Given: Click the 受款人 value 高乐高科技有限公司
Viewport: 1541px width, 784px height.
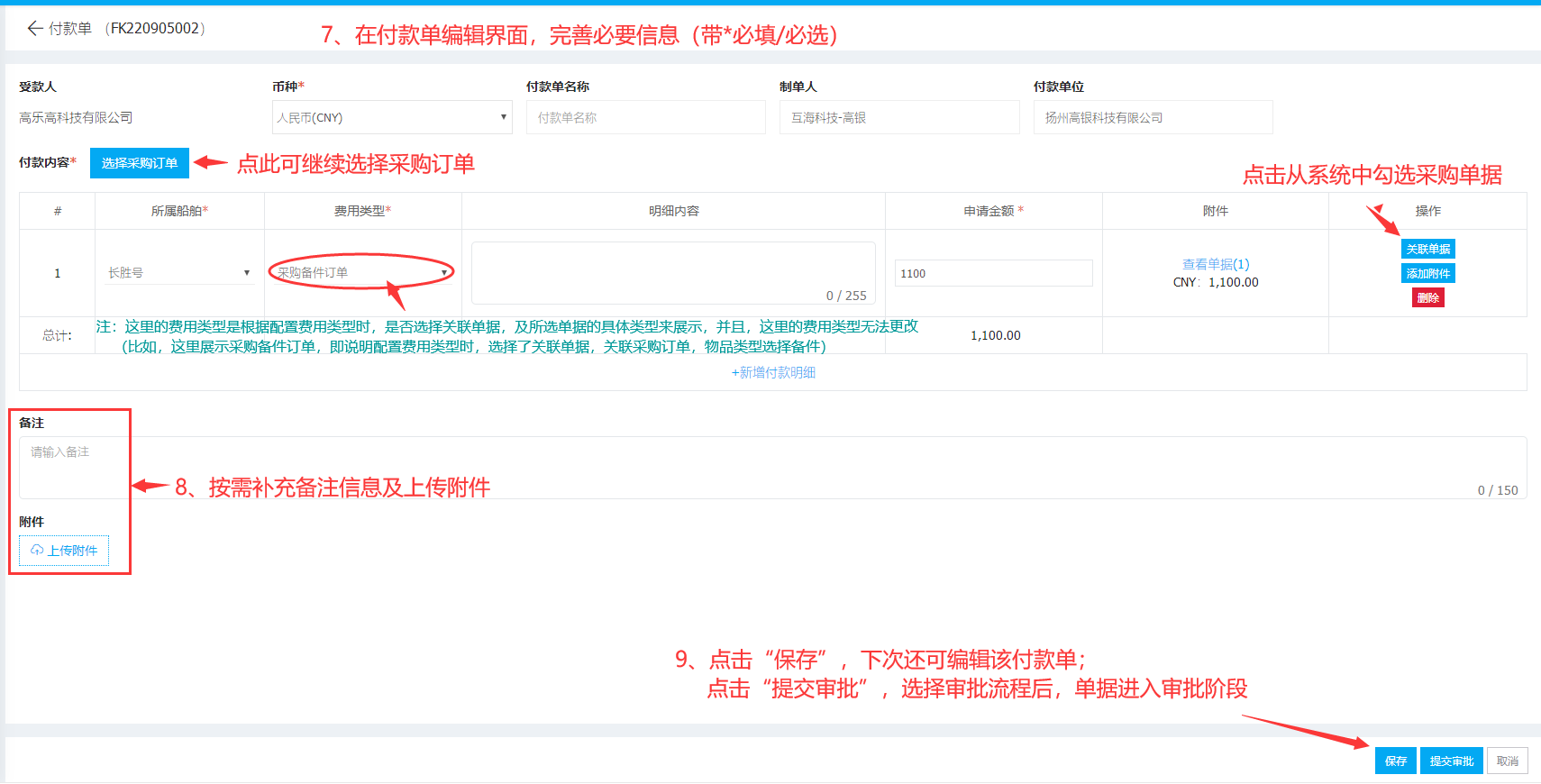Looking at the screenshot, I should click(76, 117).
